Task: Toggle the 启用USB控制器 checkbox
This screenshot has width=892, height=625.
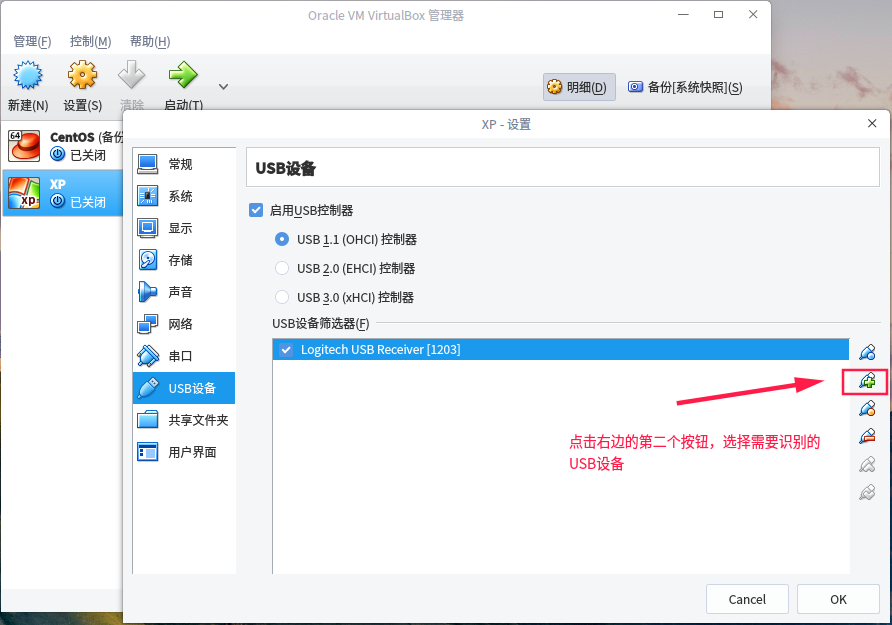Action: (256, 210)
